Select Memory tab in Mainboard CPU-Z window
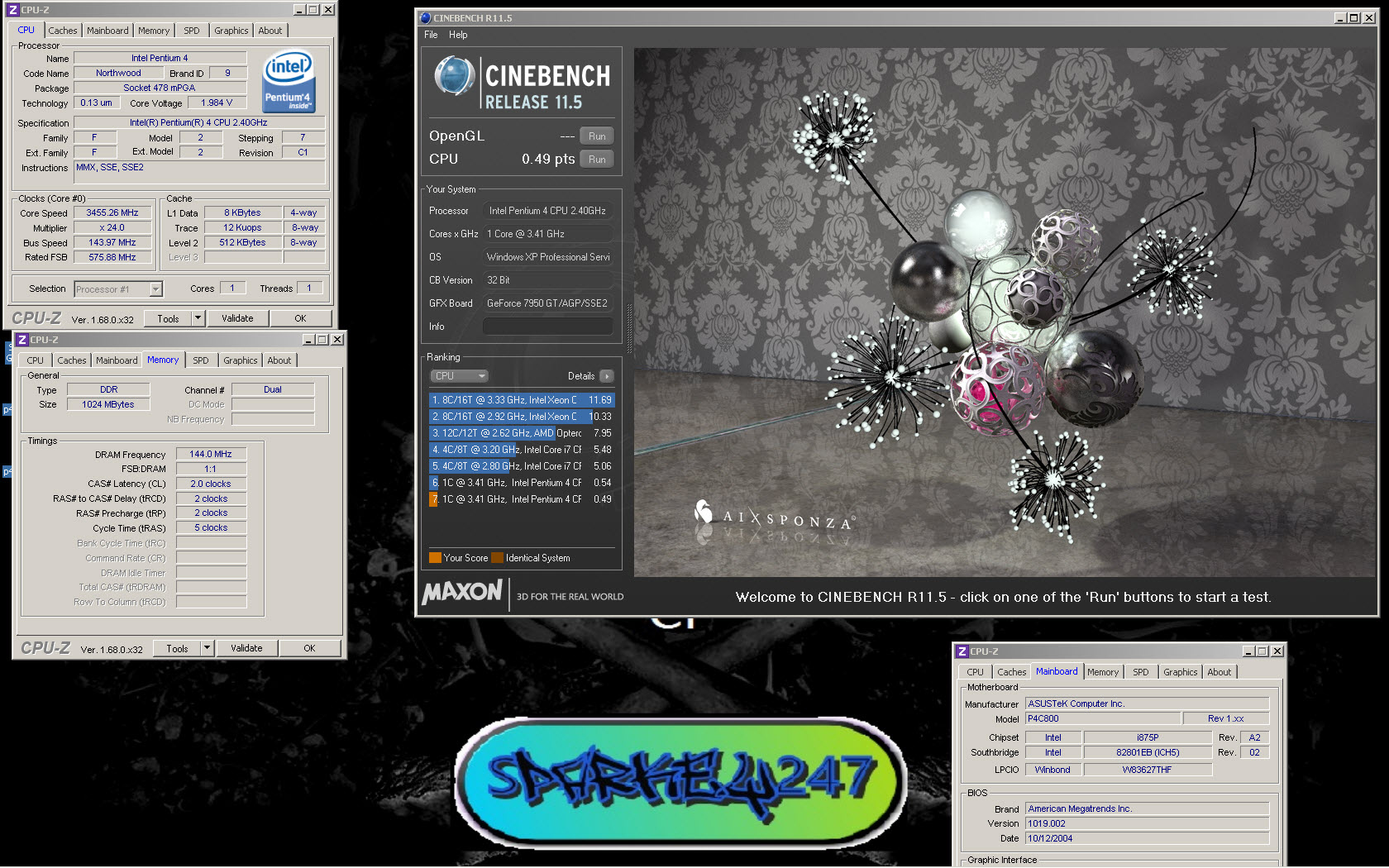 [1103, 672]
